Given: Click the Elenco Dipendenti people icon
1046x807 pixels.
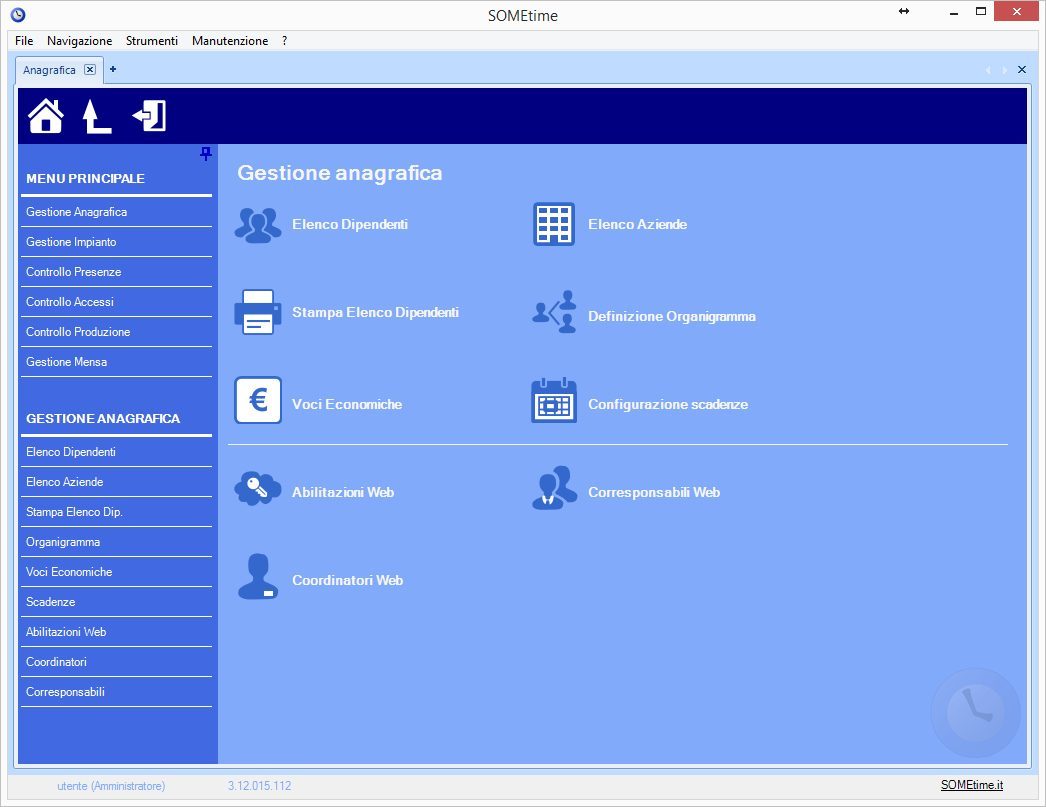Looking at the screenshot, I should (257, 225).
